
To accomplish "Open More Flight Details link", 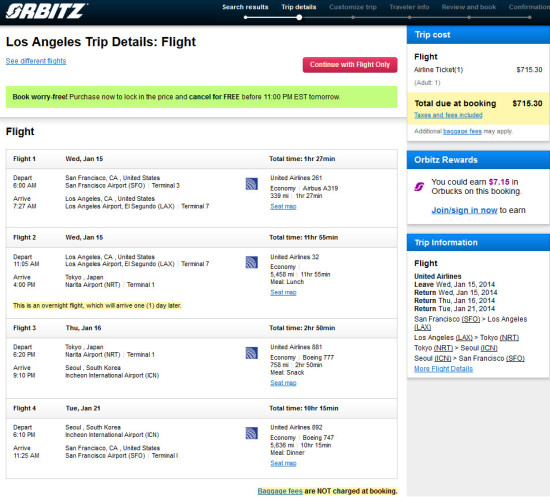I will point(443,369).
